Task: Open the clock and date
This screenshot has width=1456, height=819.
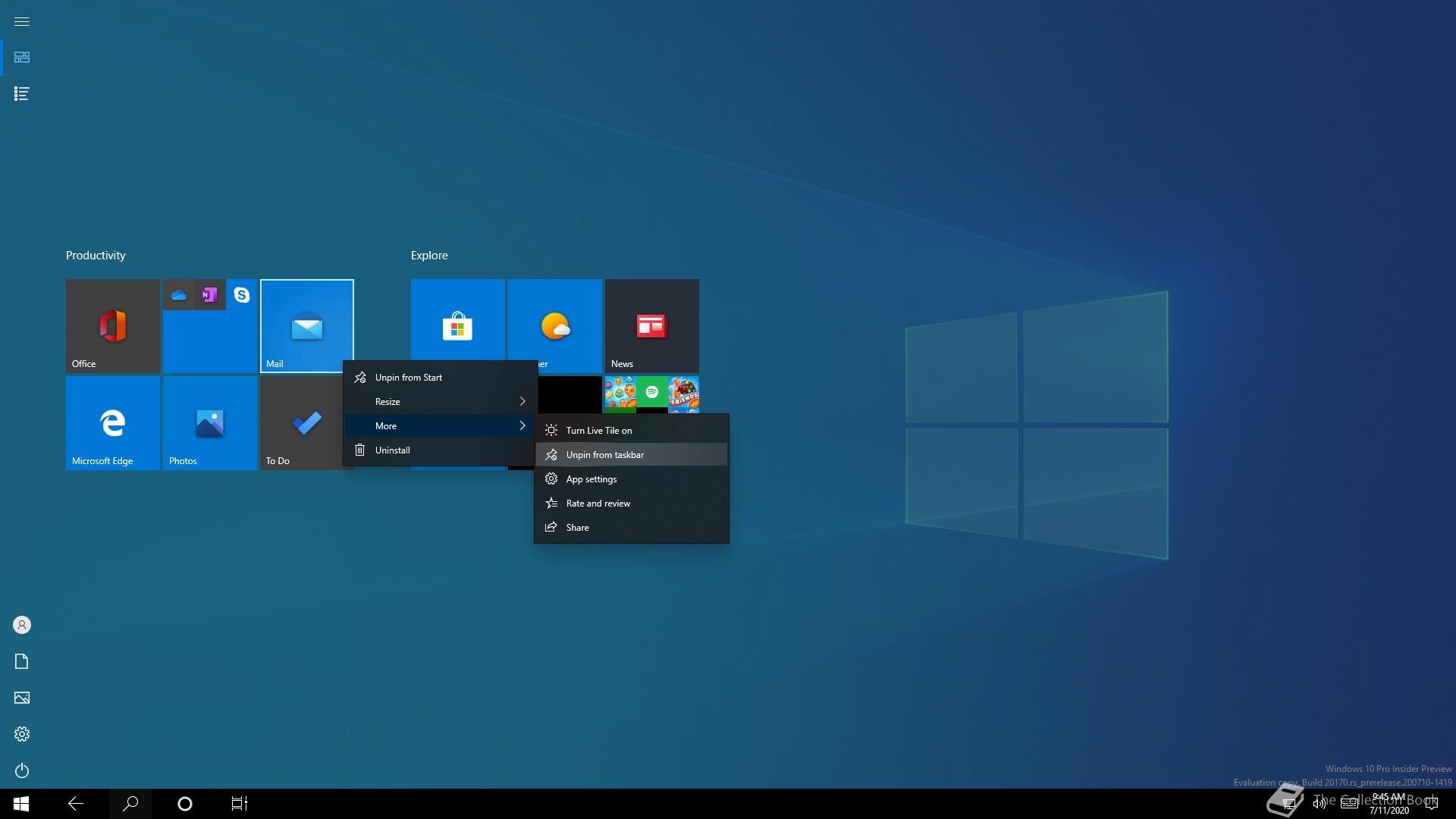Action: 1389,804
